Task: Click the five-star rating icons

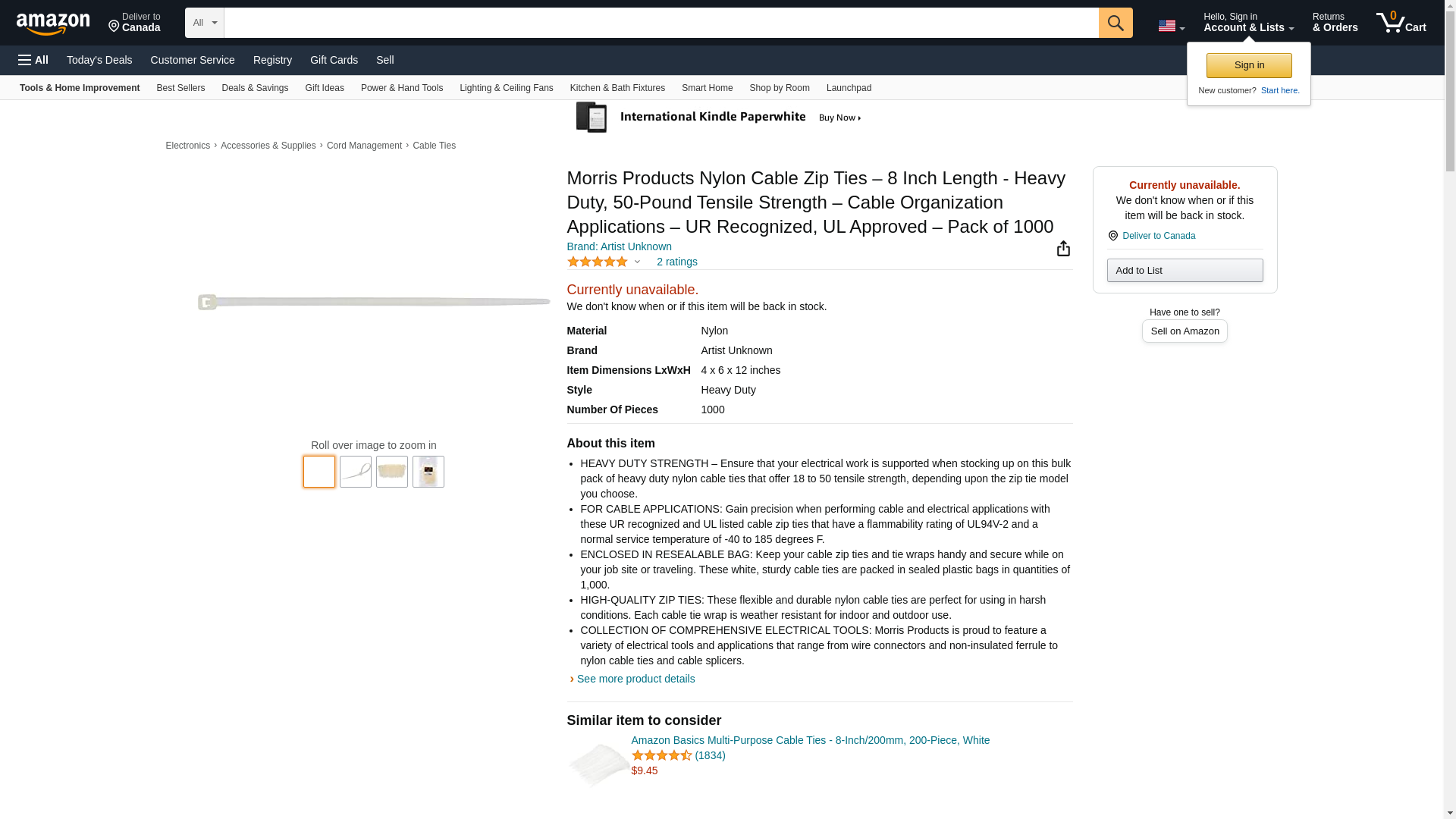Action: click(598, 262)
